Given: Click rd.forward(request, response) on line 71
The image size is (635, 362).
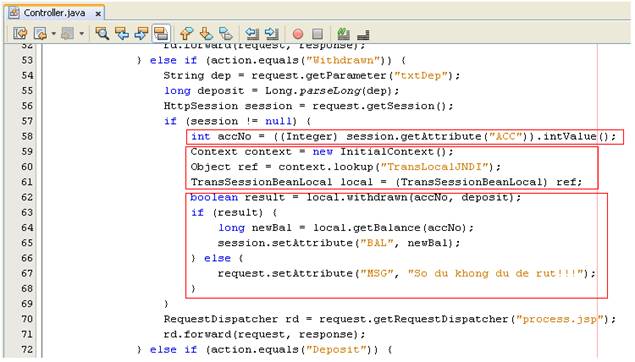Looking at the screenshot, I should tap(261, 334).
